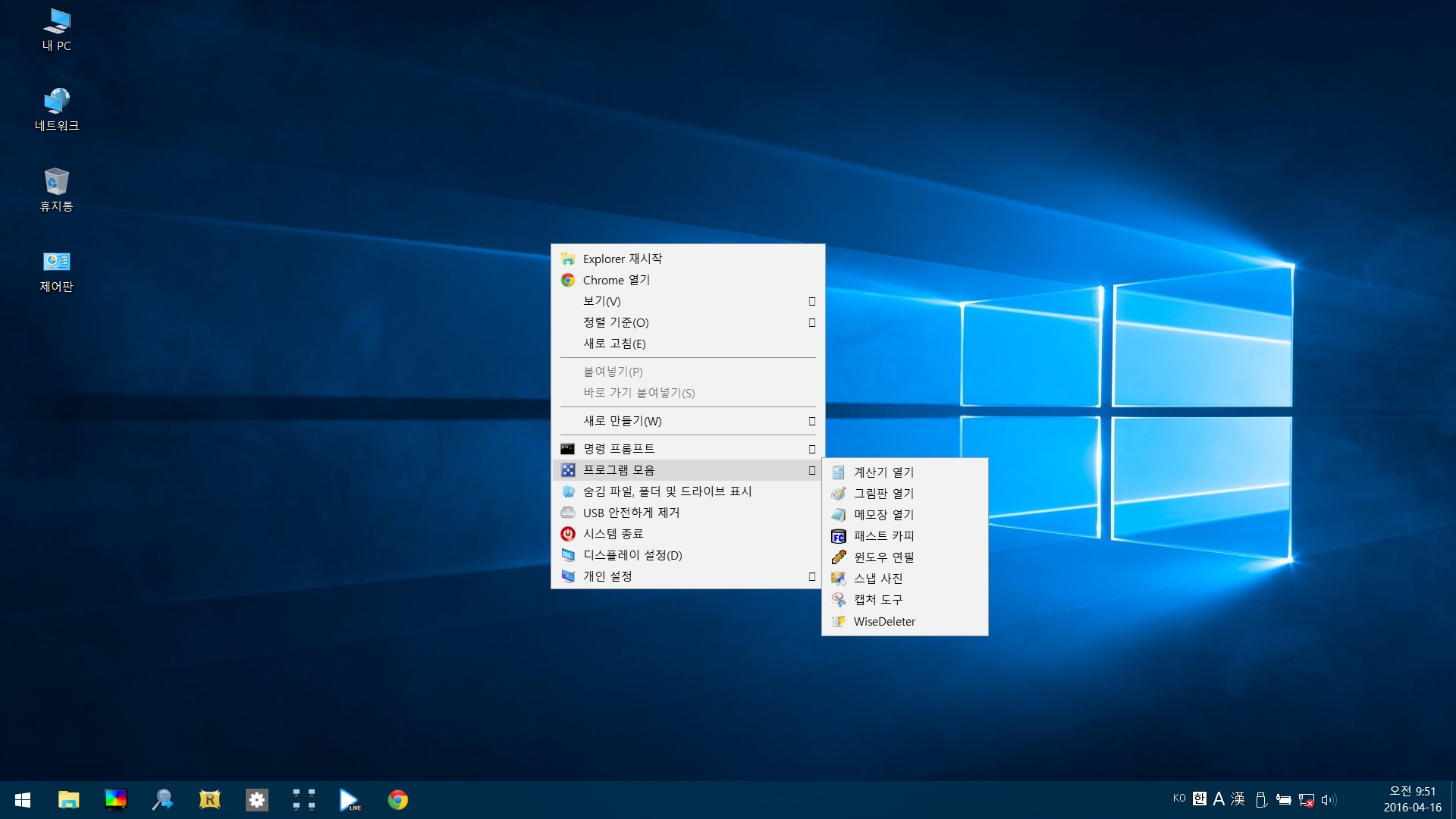Toggle the 한 Korean input mode
1456x819 pixels.
tap(1200, 799)
